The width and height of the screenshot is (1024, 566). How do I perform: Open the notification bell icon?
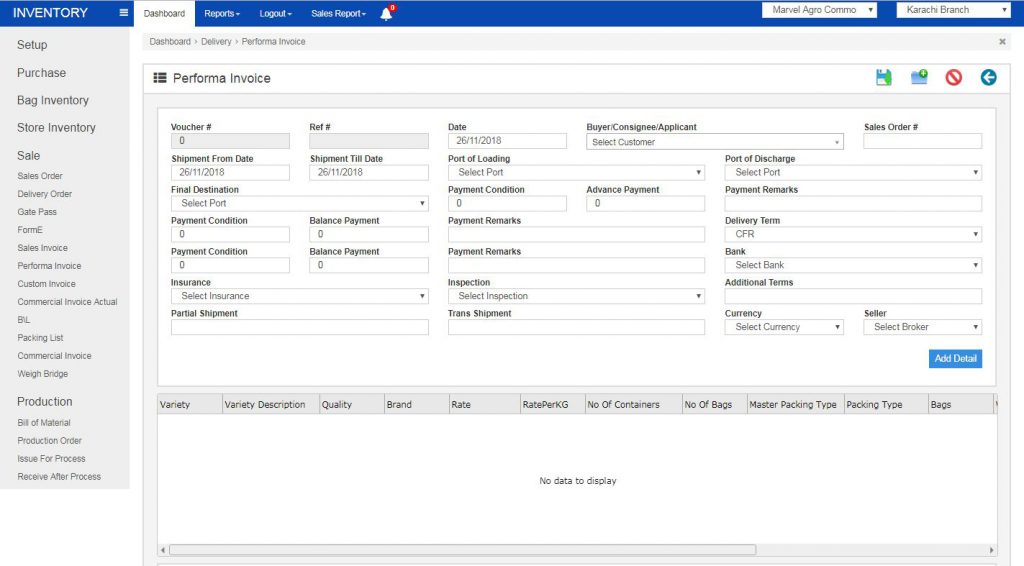tap(387, 13)
